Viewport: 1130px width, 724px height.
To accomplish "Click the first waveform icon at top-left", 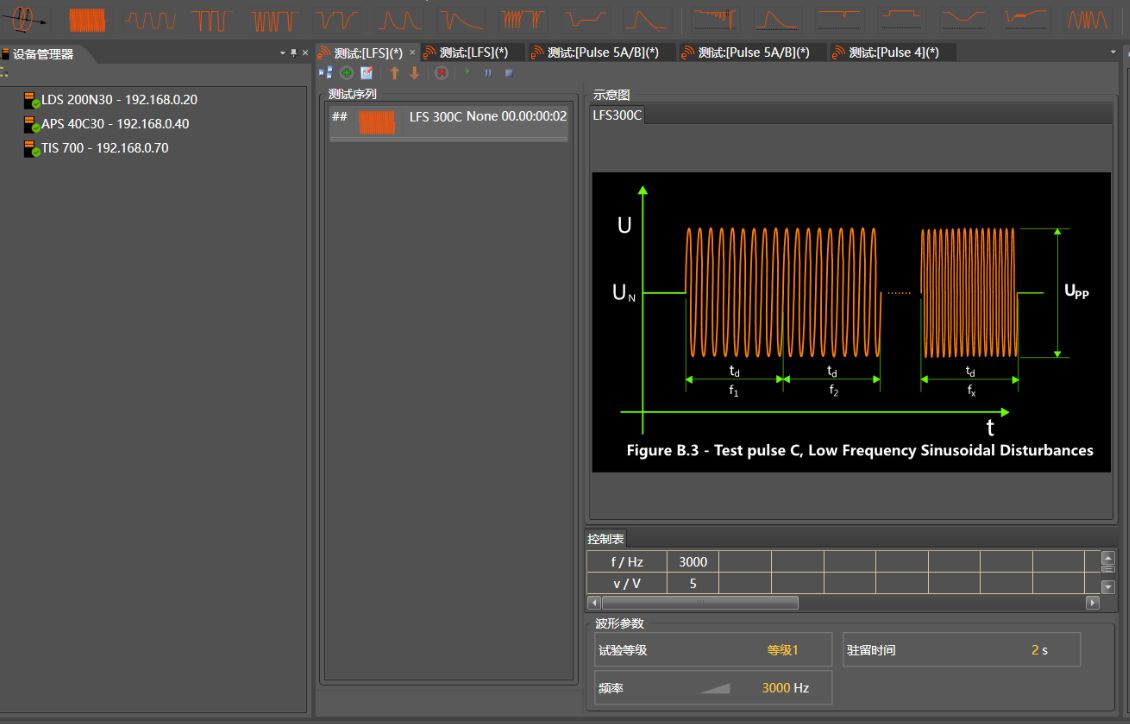I will [x=24, y=19].
